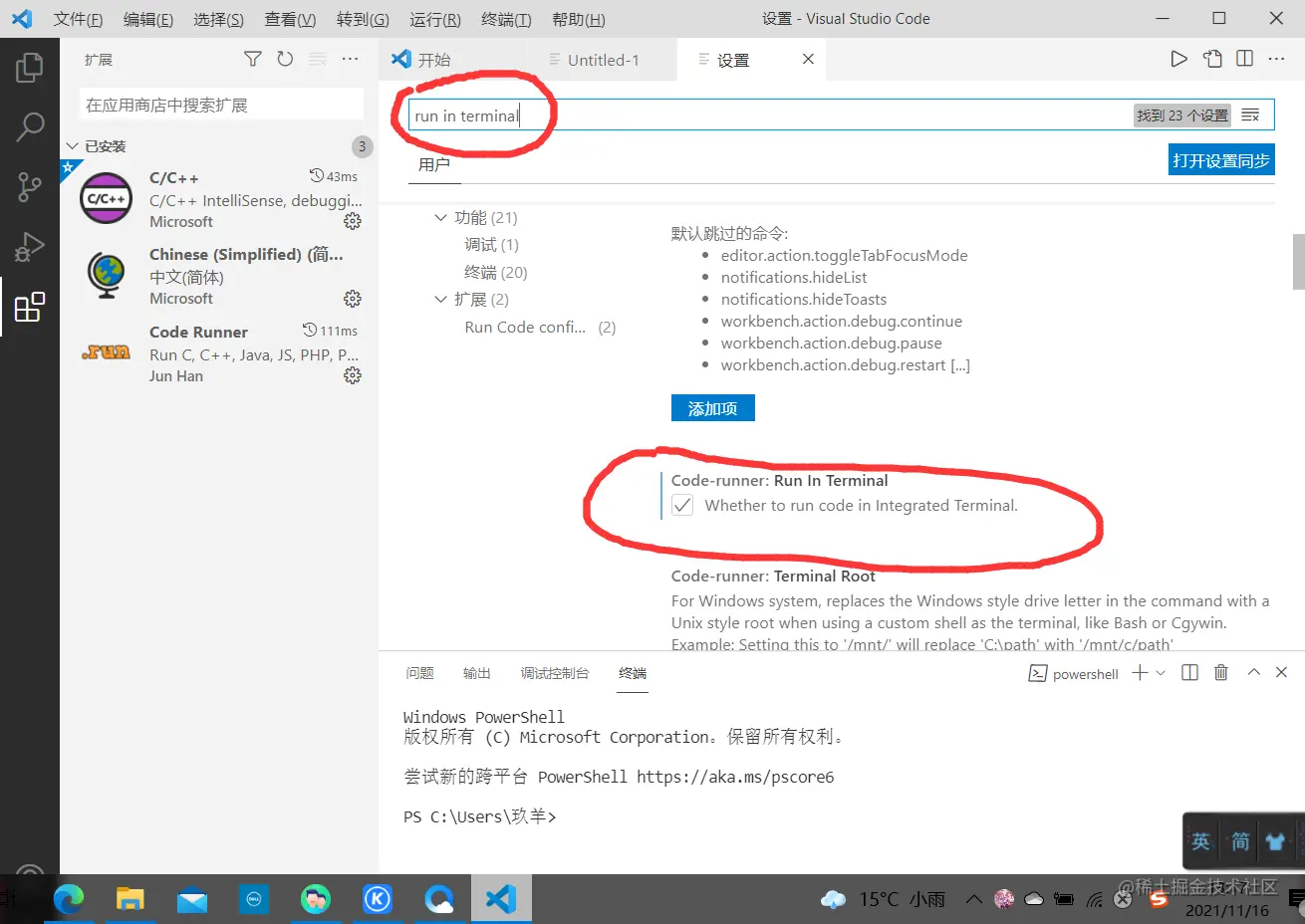The height and width of the screenshot is (924, 1305).
Task: Open the Split Editor icon near top right
Action: 1244,59
